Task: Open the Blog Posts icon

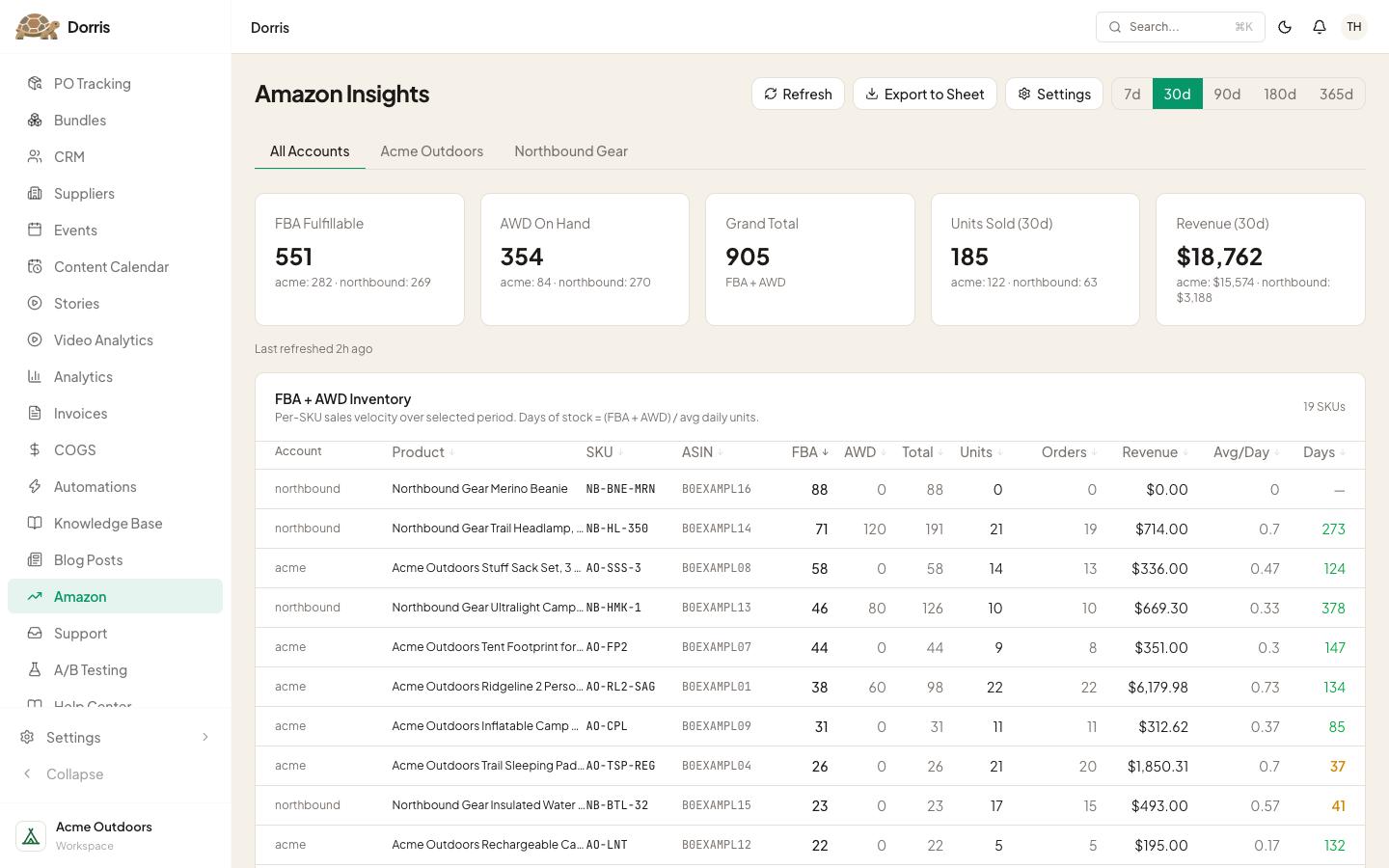Action: [35, 560]
